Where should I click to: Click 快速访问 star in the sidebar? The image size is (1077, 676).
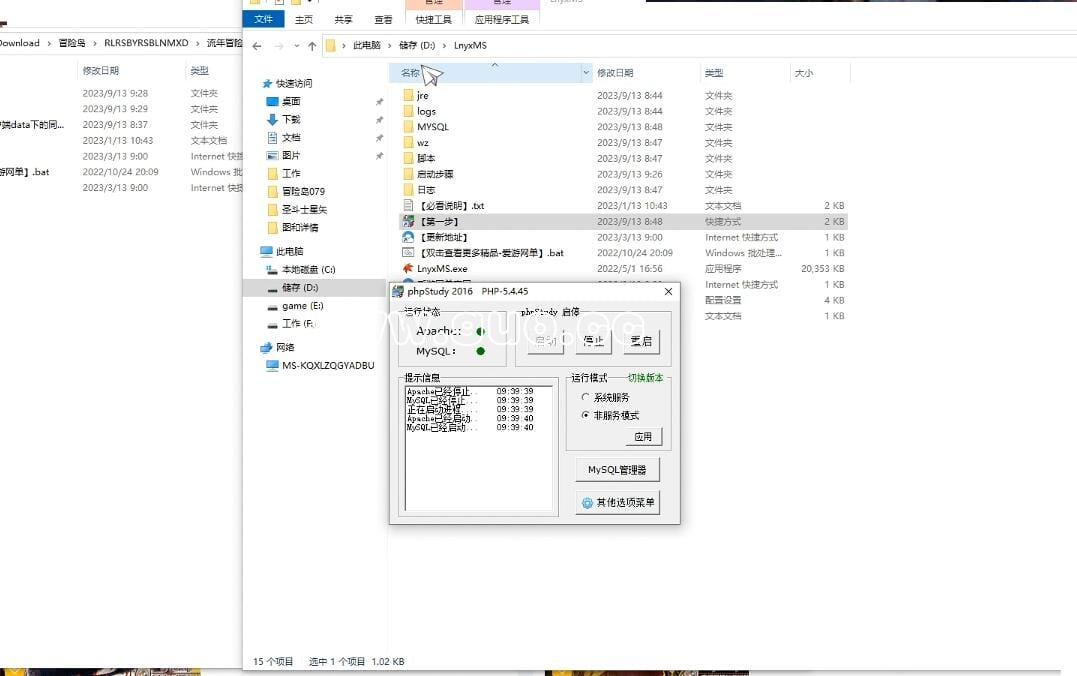pyautogui.click(x=267, y=83)
